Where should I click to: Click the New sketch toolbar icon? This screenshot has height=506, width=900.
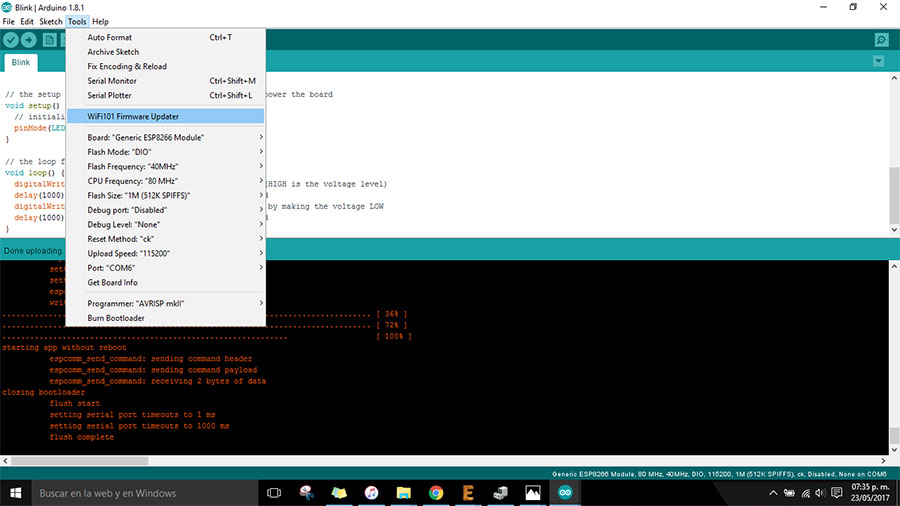point(49,40)
